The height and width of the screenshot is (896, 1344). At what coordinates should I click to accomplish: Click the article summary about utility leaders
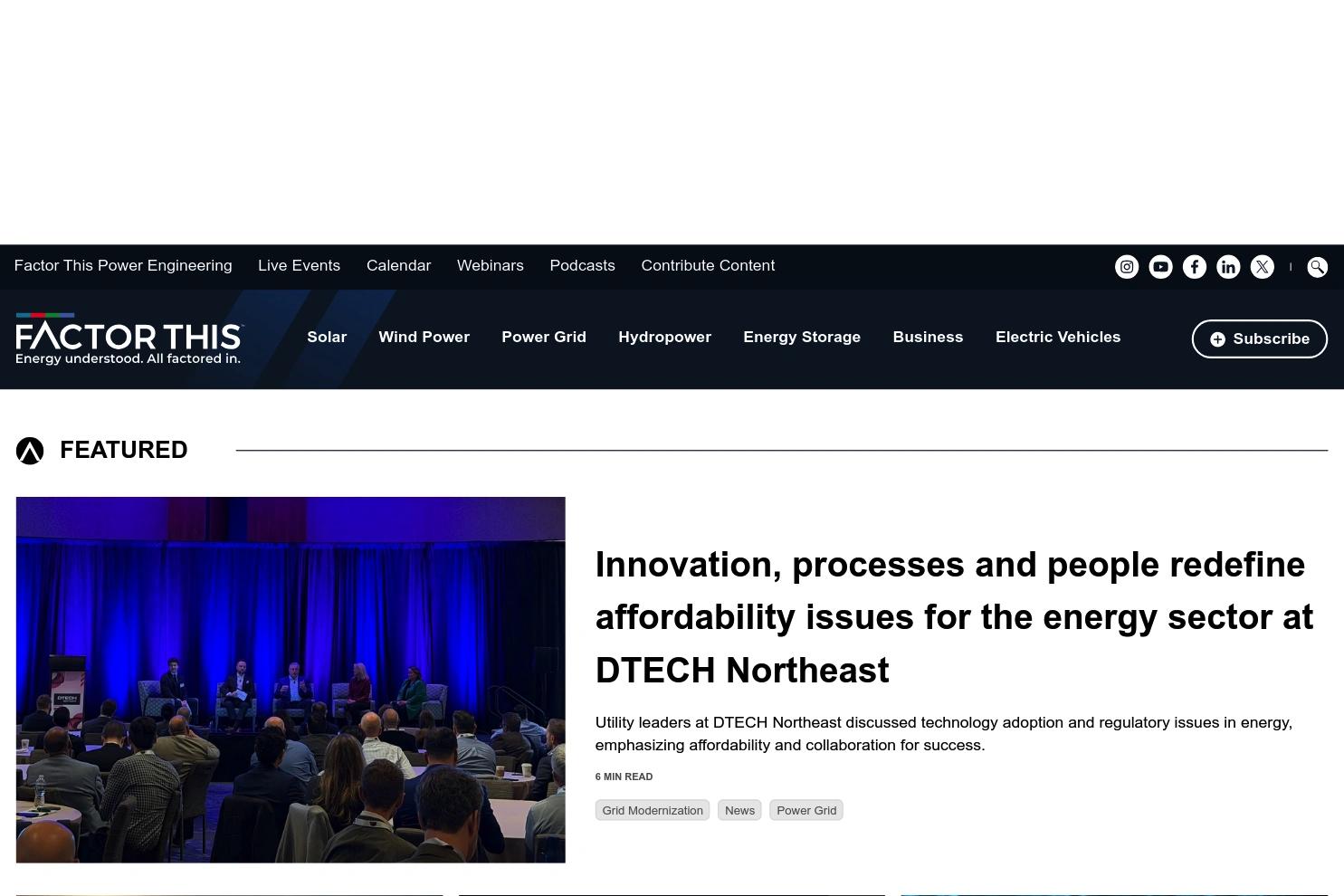943,734
